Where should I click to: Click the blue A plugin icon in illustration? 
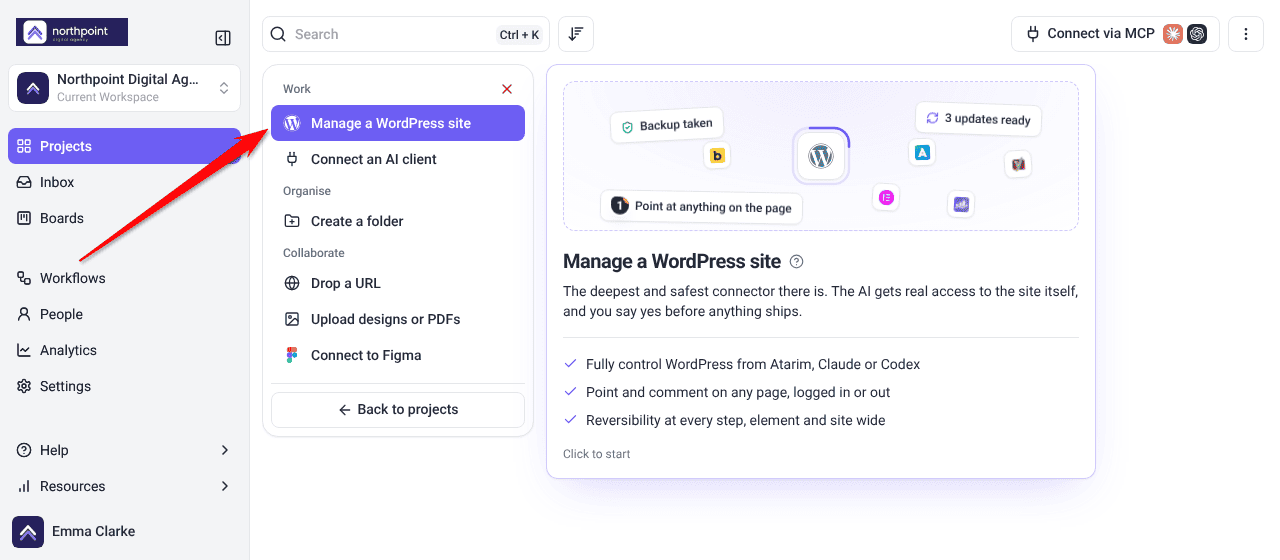[923, 152]
